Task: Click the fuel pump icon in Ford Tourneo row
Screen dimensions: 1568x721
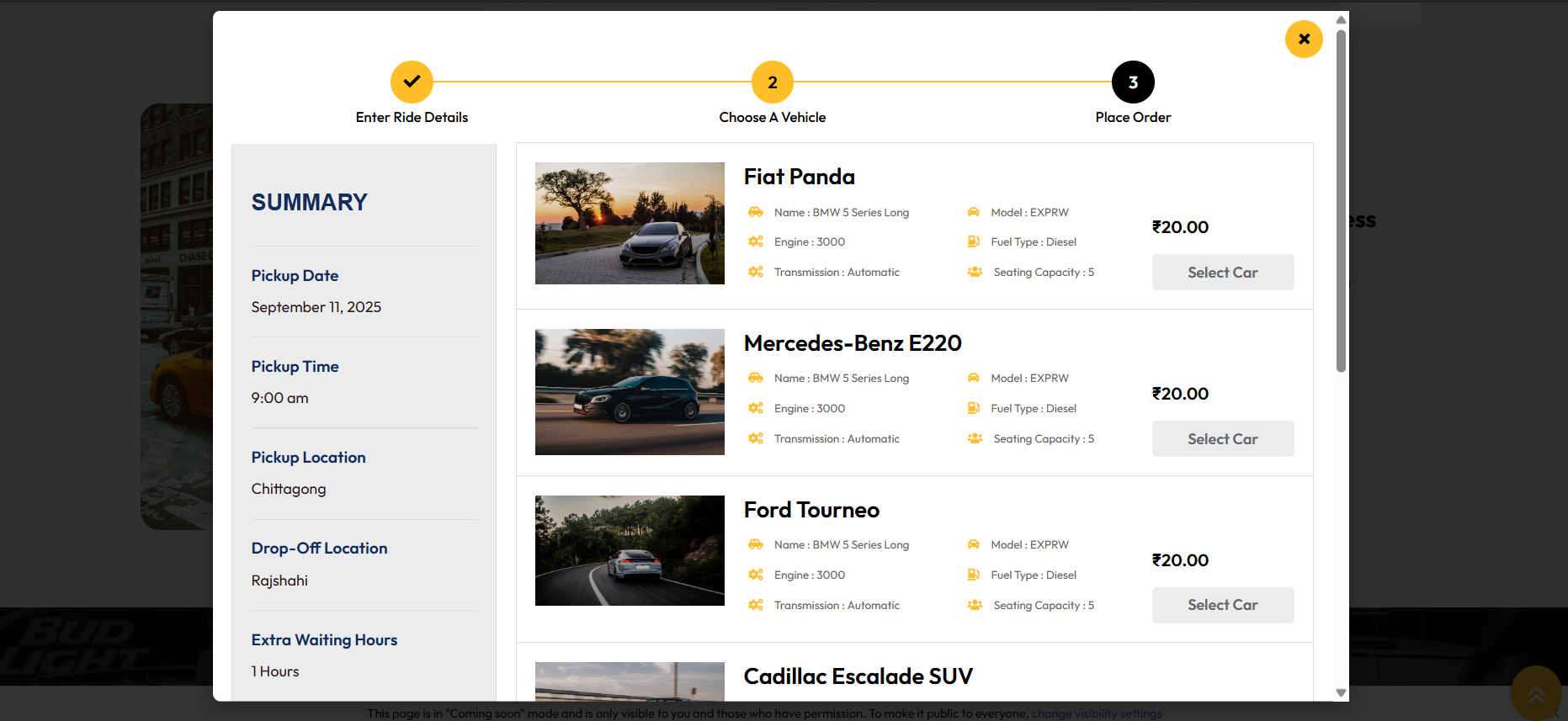Action: click(974, 575)
